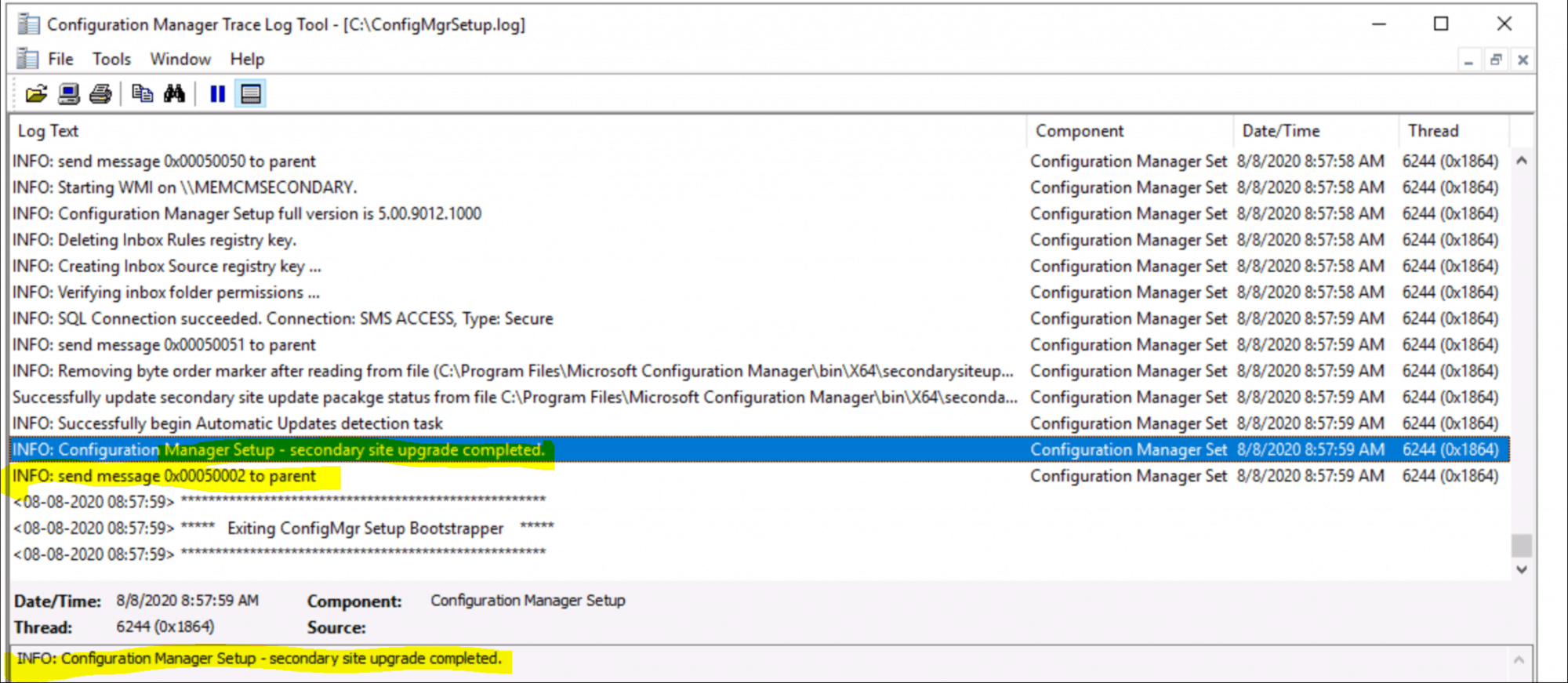Open the Tools menu
The image size is (1568, 683).
point(111,59)
